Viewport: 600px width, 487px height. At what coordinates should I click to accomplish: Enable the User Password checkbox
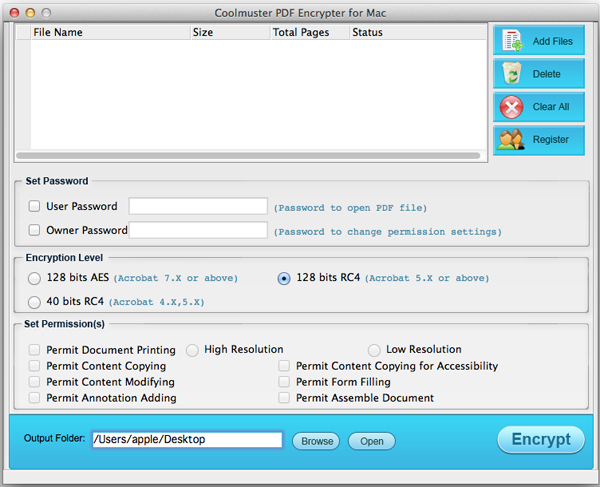point(34,206)
